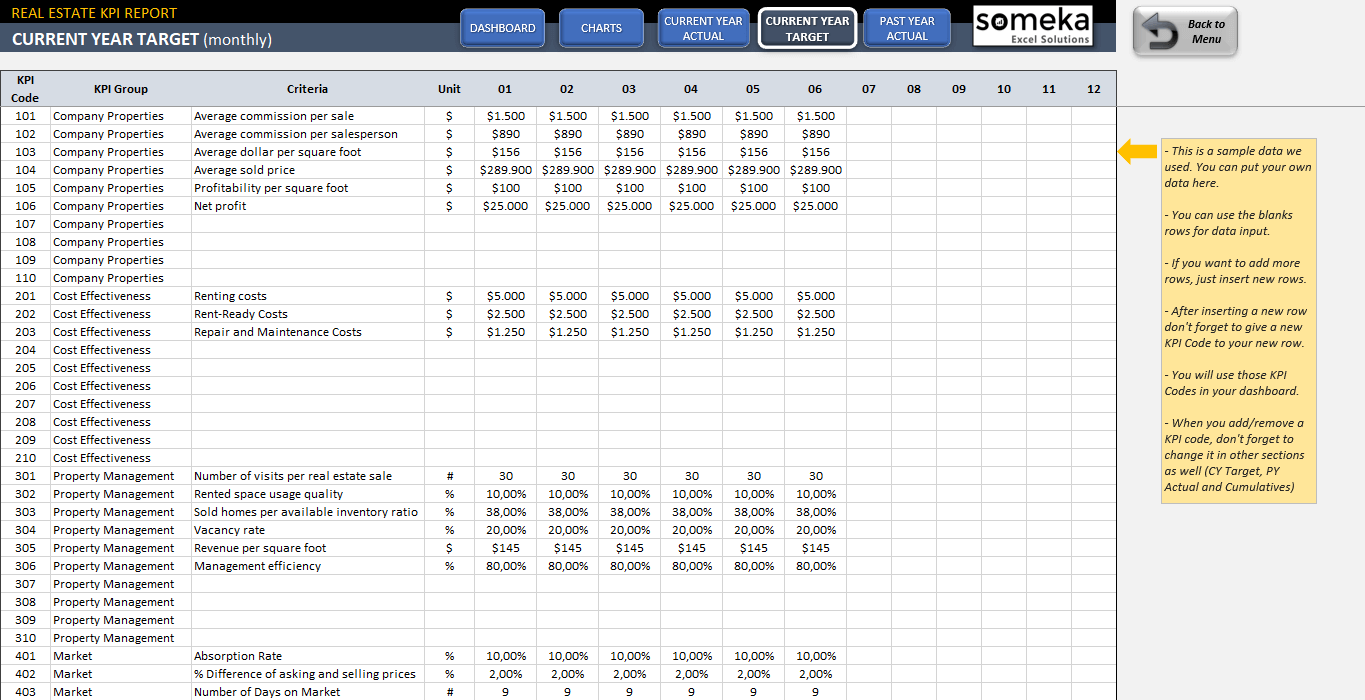The height and width of the screenshot is (700, 1365).
Task: Click 'Rented space usage quality' cell
Action: (x=307, y=494)
